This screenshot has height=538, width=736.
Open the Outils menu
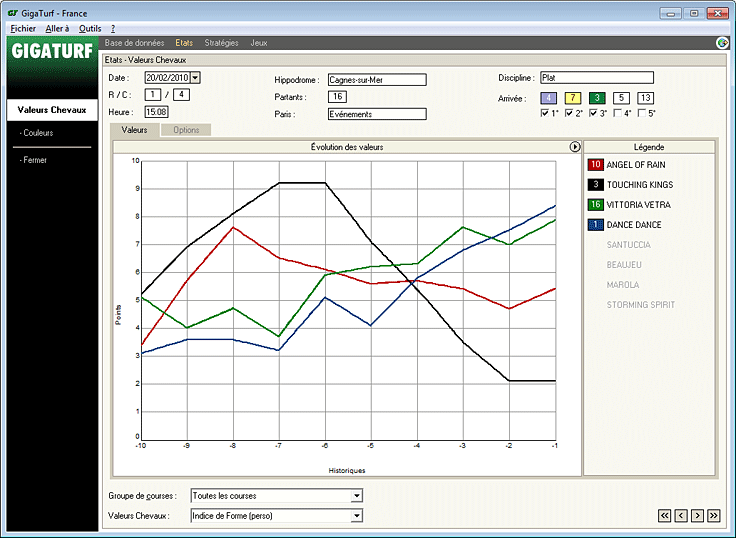(x=90, y=29)
